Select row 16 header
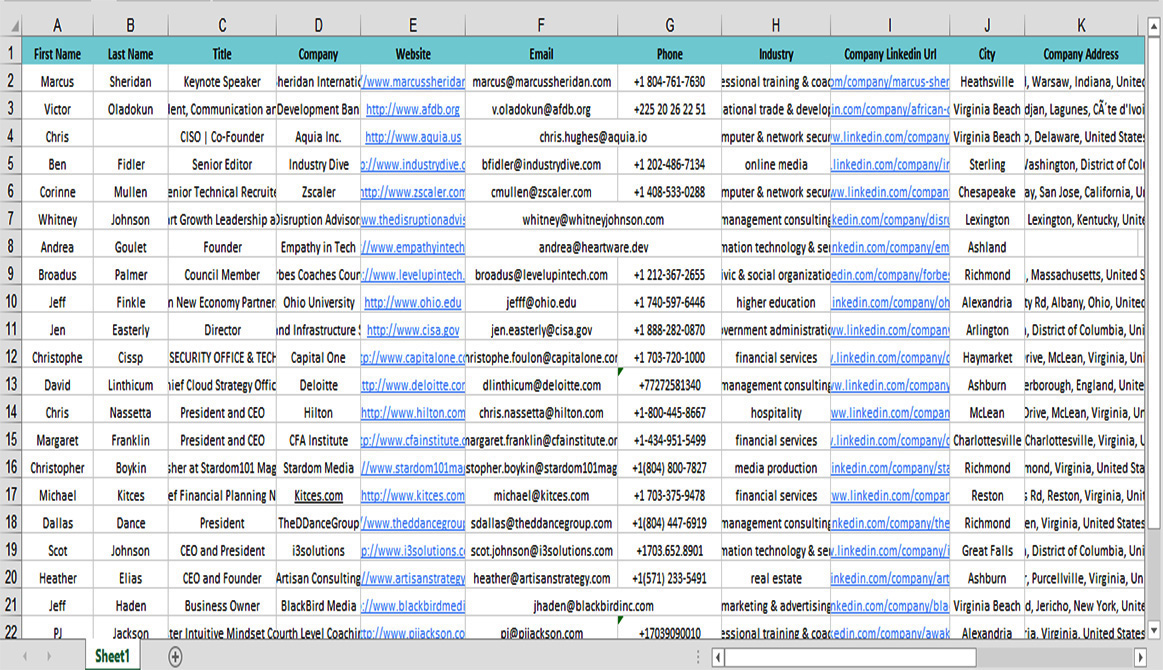 (10, 467)
